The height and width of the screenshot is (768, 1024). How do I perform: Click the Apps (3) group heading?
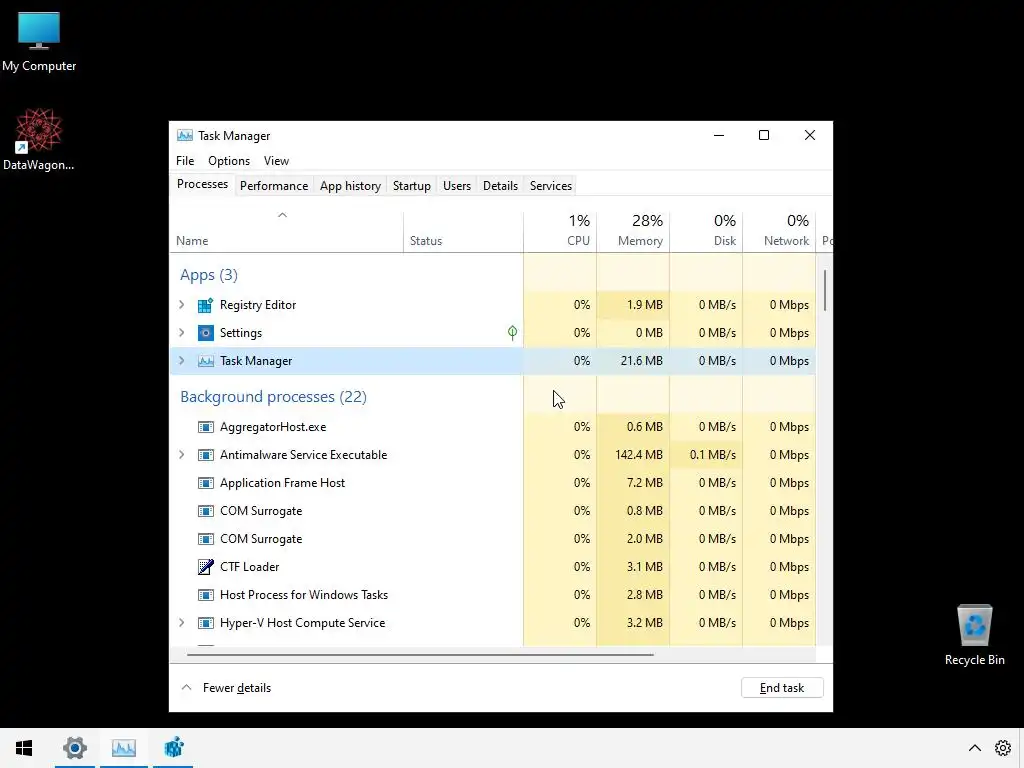coord(209,275)
